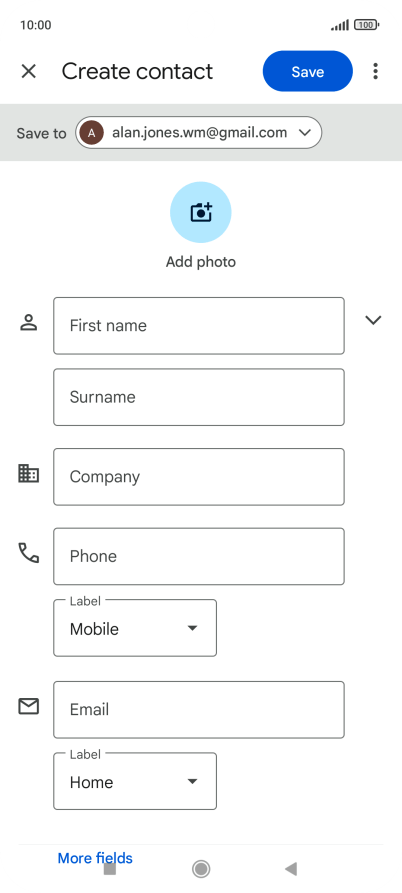
Task: Open the Save to account dropdown
Action: [199, 133]
